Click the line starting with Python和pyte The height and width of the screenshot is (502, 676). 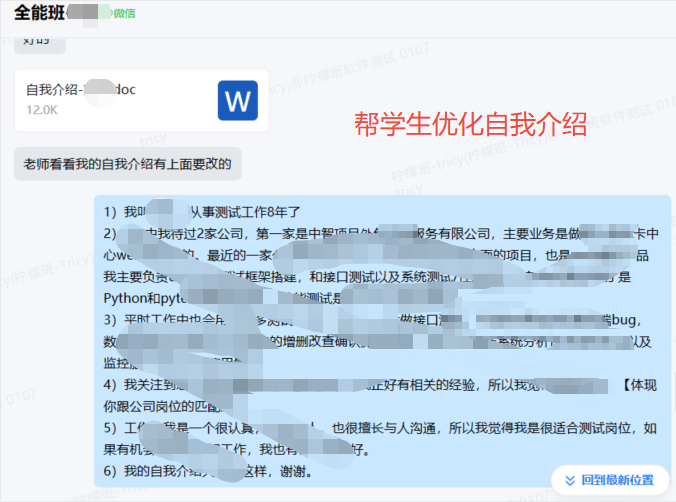pyautogui.click(x=150, y=297)
